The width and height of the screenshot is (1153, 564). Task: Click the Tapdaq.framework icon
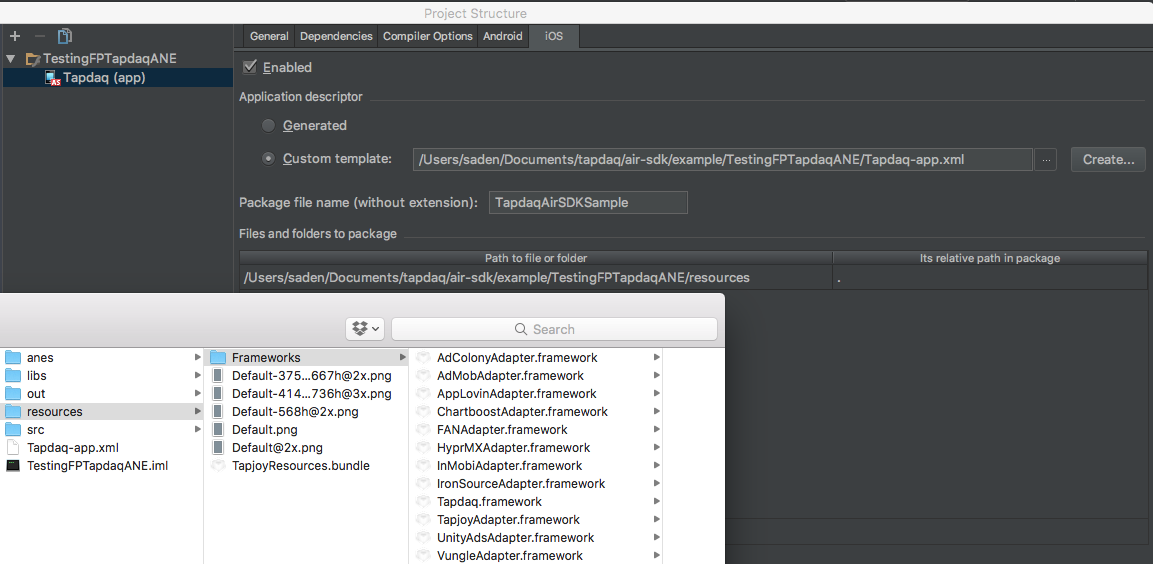423,501
